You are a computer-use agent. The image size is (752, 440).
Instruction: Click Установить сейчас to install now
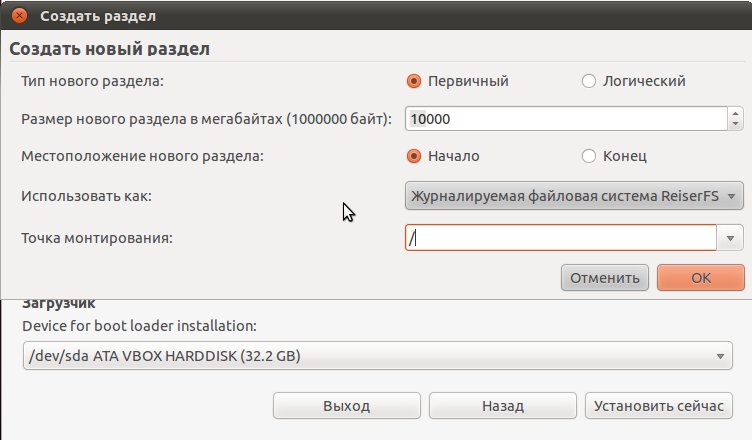[658, 406]
